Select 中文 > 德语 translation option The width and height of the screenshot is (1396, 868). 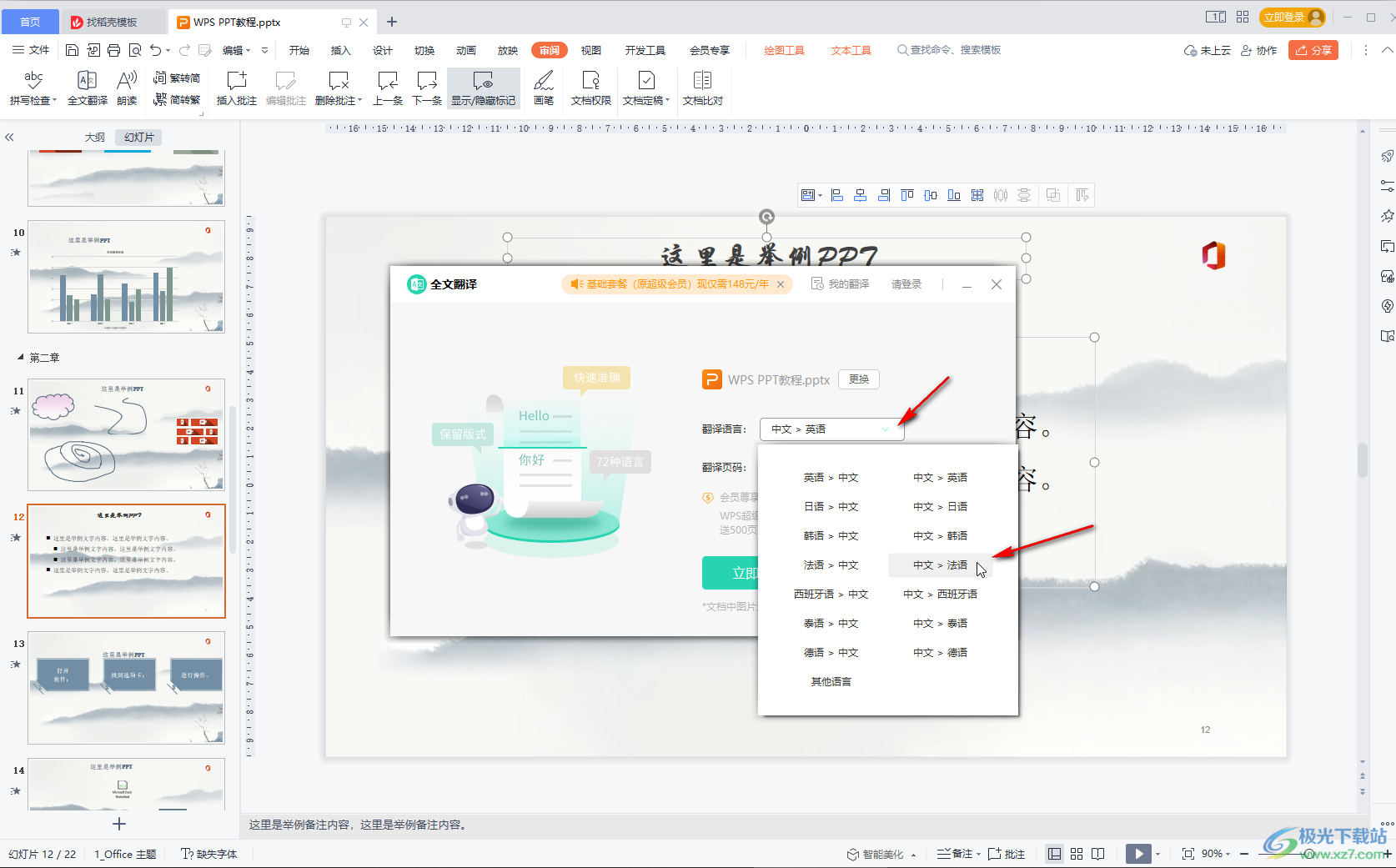[x=940, y=653]
